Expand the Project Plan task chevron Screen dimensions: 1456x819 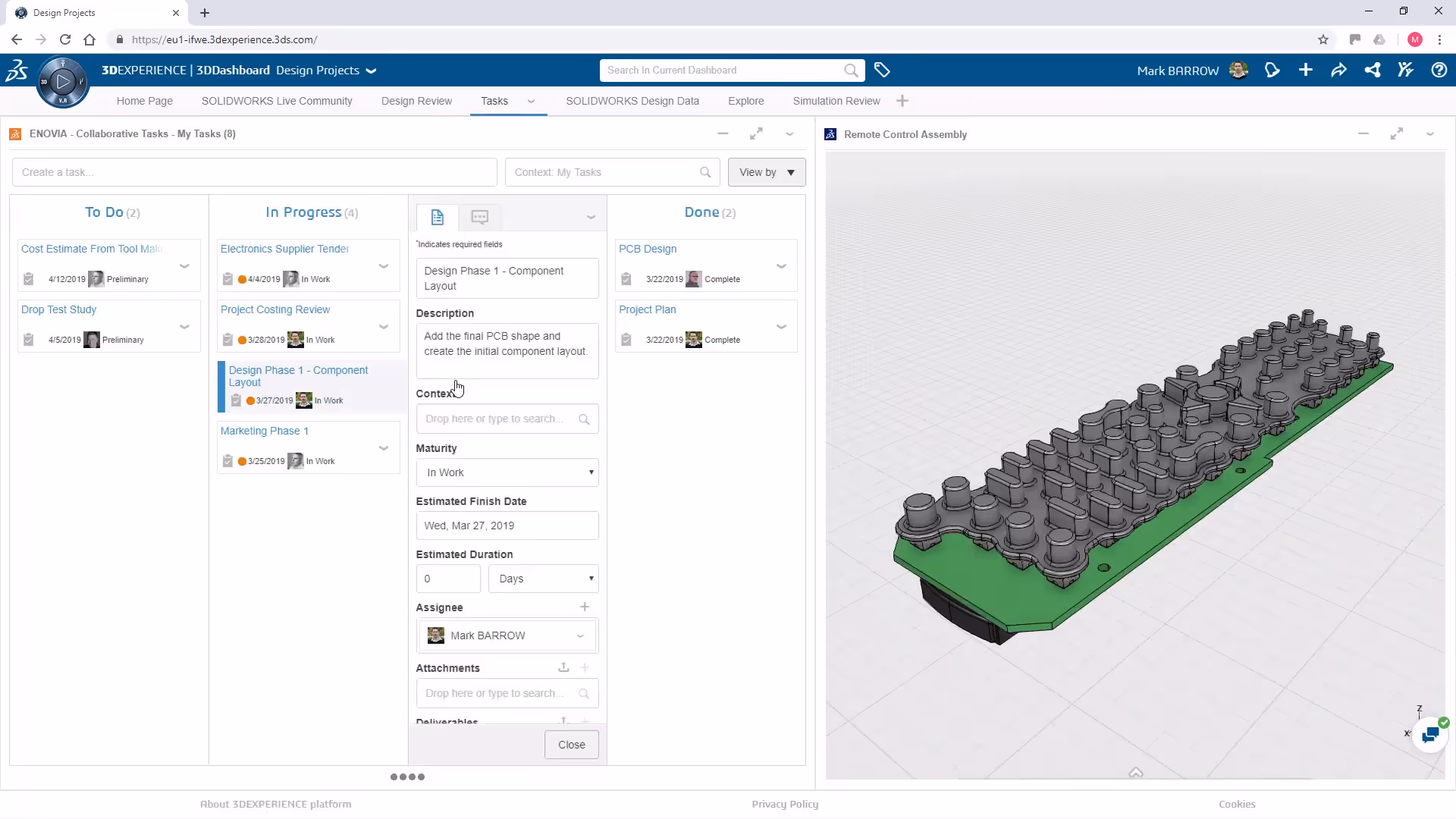pos(782,327)
